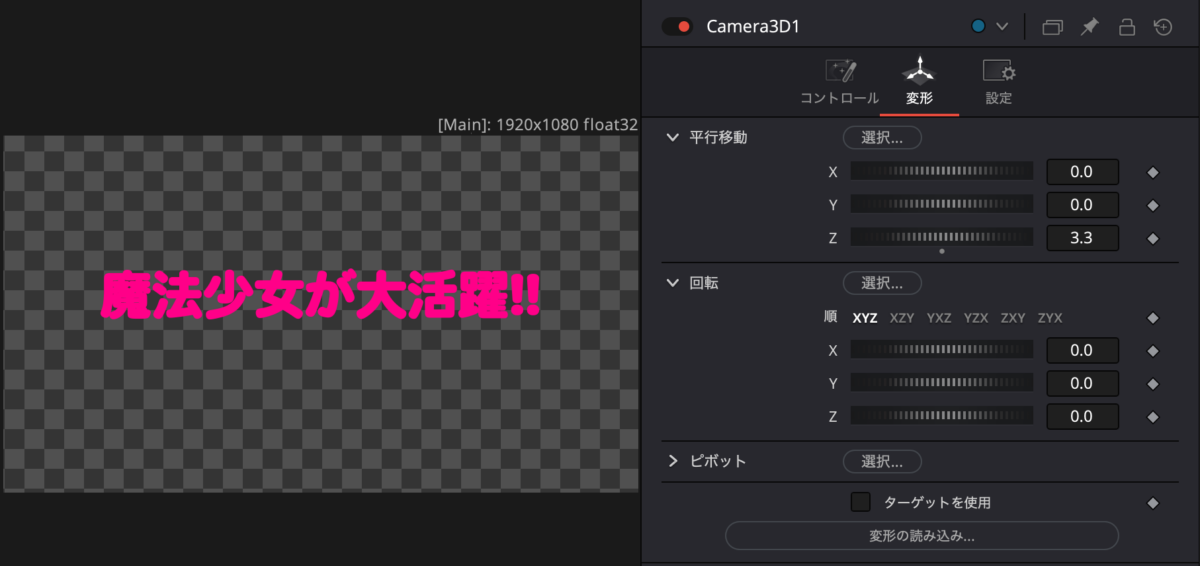Click the 回転 Z slider

coord(942,416)
